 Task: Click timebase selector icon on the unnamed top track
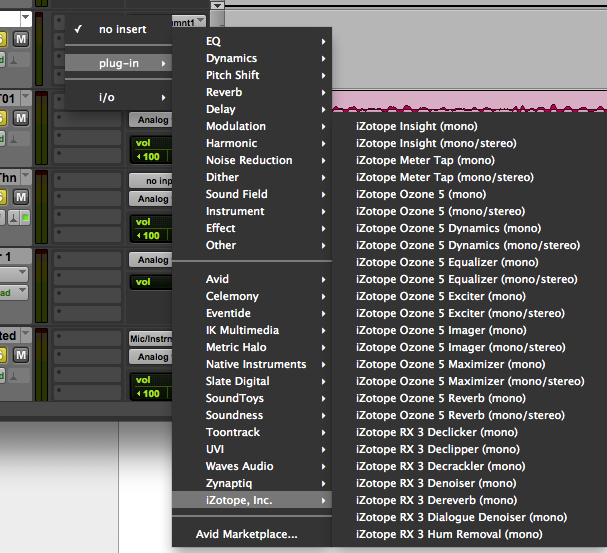click(14, 60)
